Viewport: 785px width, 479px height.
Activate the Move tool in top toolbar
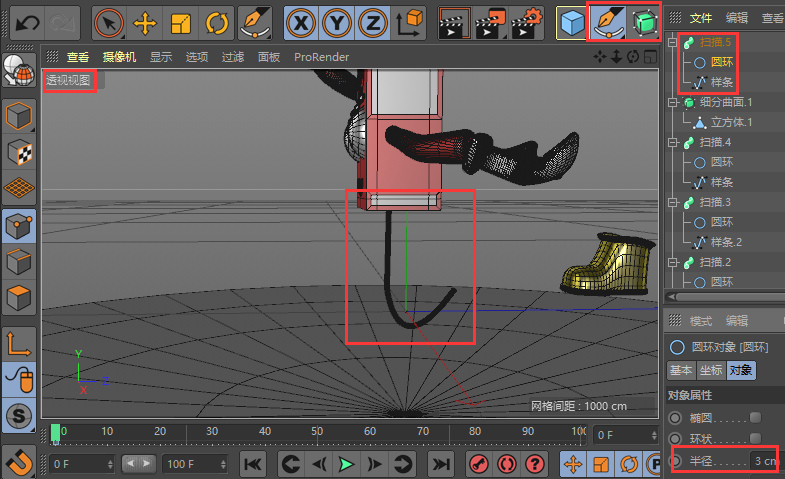coord(145,23)
